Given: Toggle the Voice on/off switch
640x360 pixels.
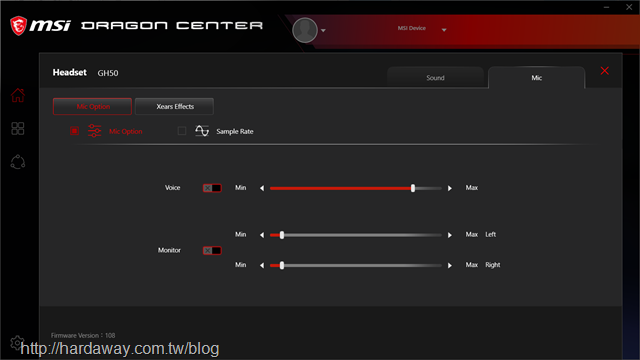Looking at the screenshot, I should coord(212,188).
